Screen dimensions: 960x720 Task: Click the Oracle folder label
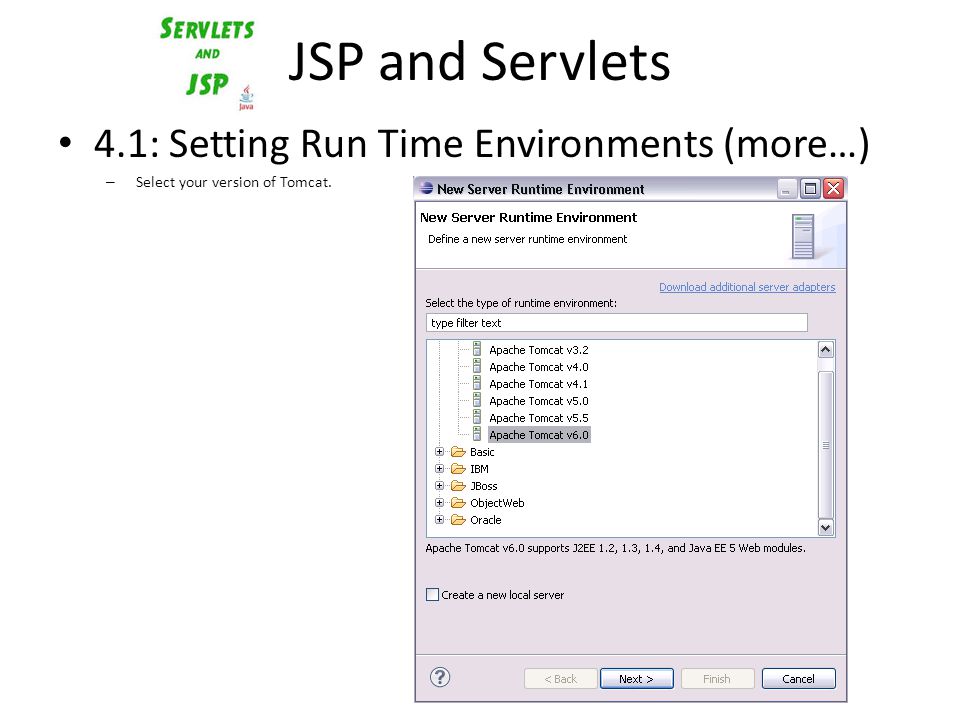tap(486, 520)
